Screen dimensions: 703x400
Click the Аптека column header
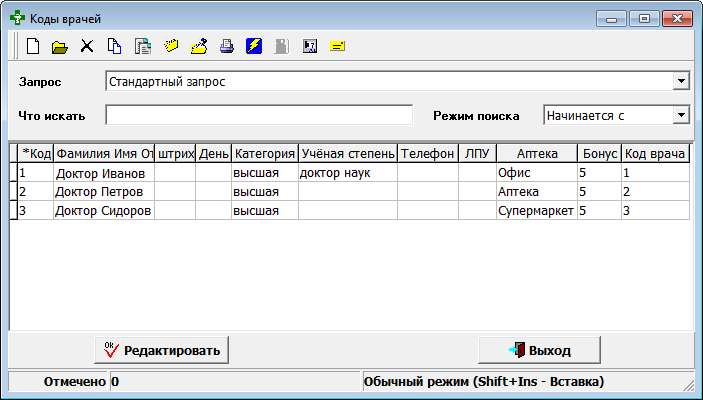click(x=536, y=154)
